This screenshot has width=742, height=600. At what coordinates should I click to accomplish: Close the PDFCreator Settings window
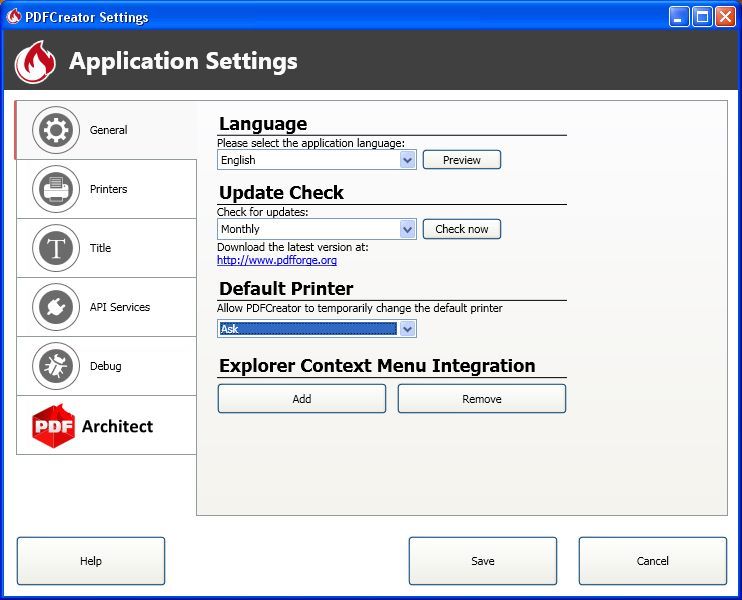[x=725, y=17]
